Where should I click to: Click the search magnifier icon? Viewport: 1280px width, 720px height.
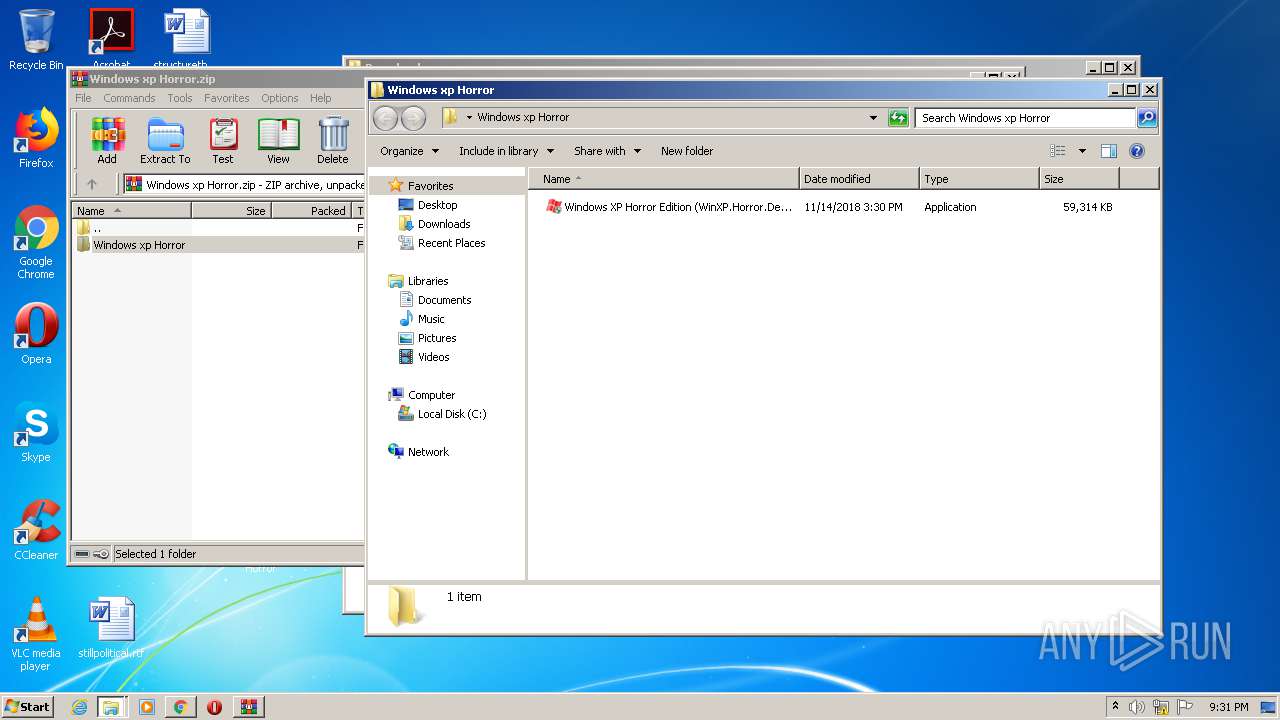[1147, 118]
